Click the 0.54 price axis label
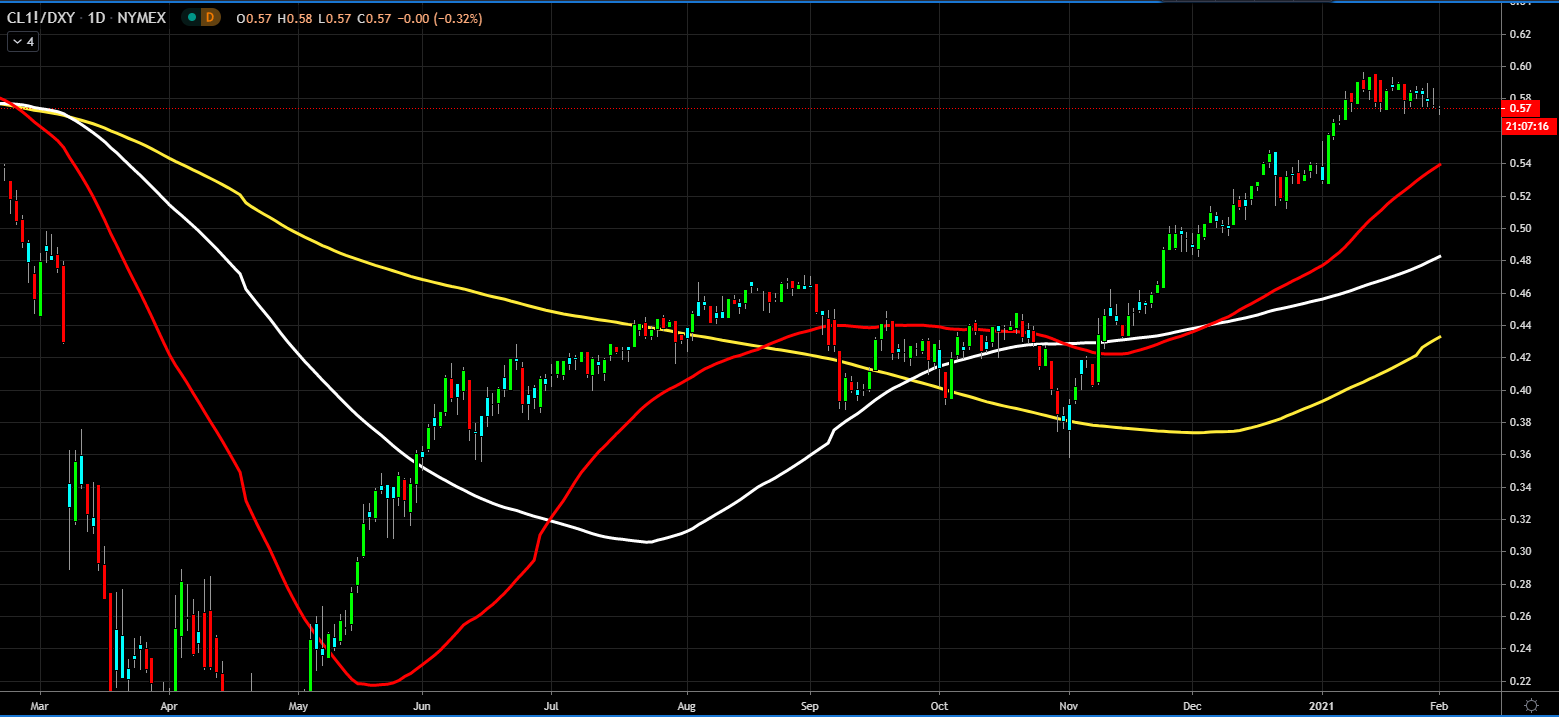This screenshot has width=1559, height=717. click(1519, 163)
